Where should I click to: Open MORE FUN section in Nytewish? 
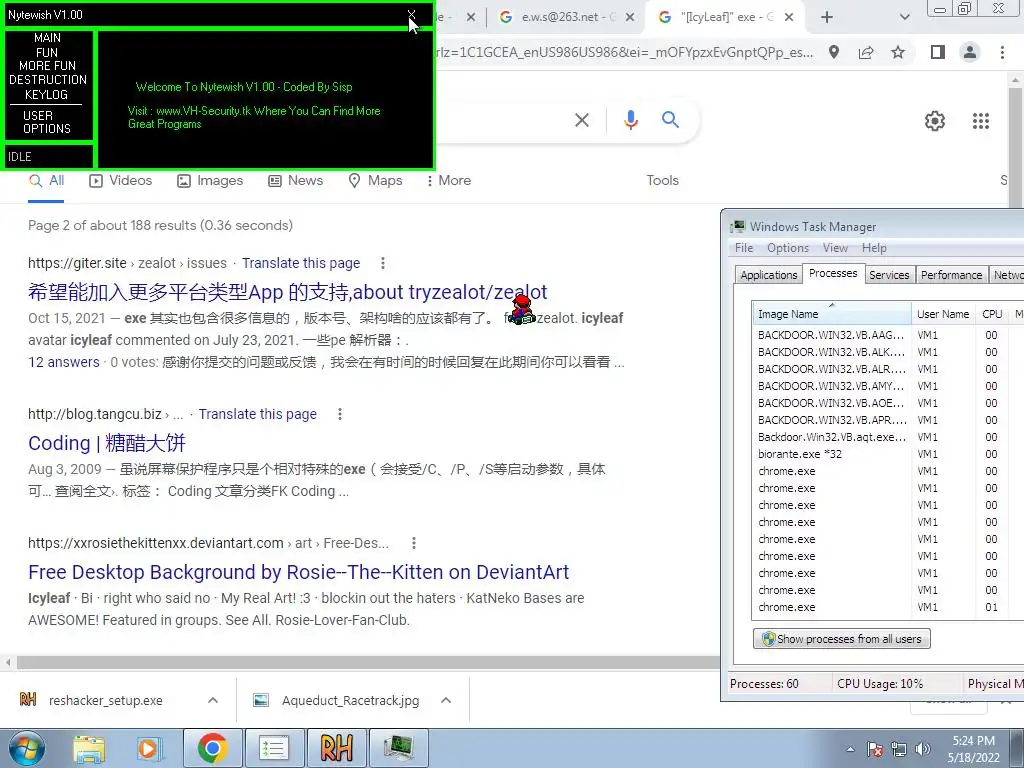[47, 66]
